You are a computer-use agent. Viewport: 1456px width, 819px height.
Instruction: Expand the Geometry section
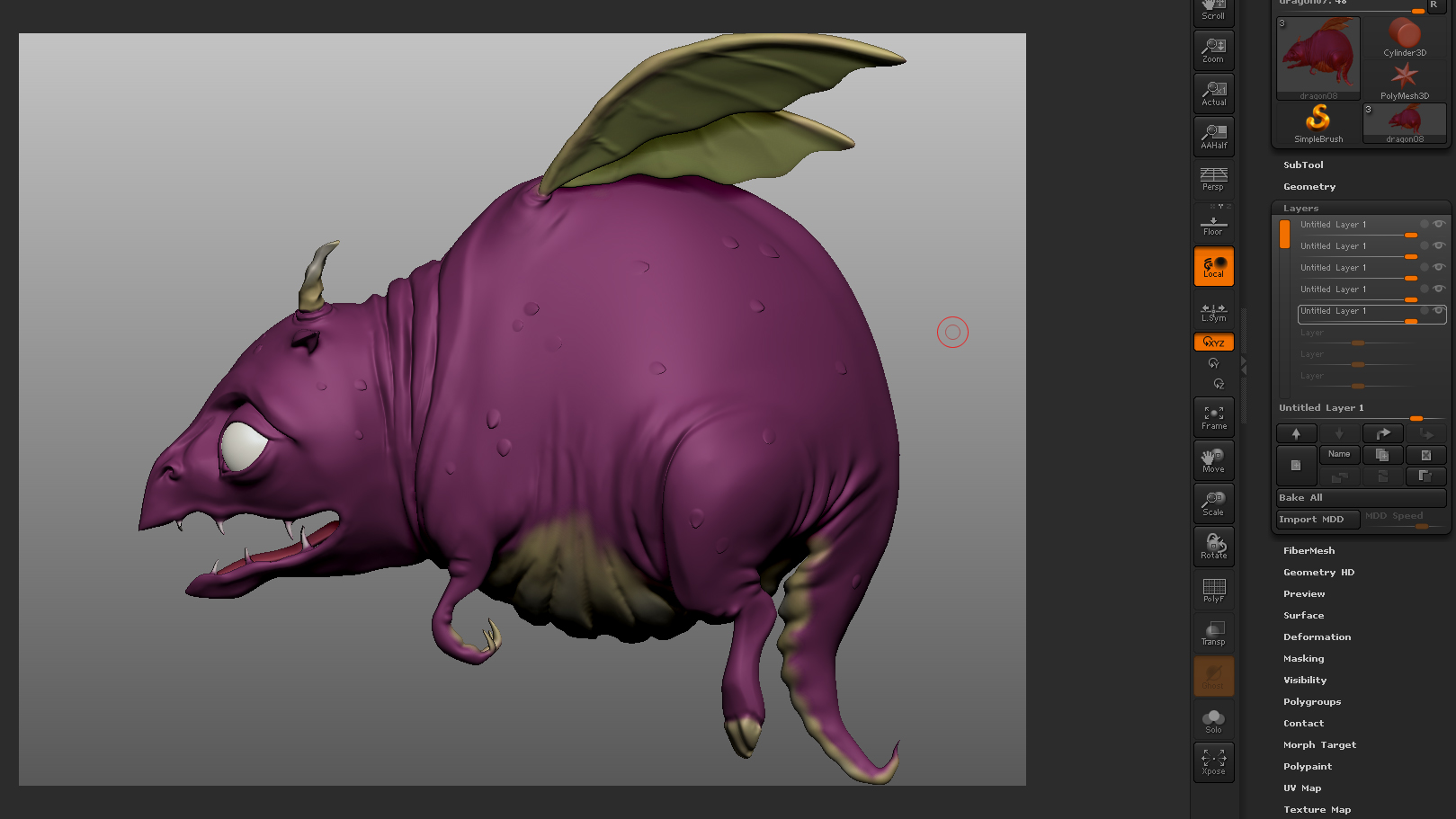coord(1309,187)
